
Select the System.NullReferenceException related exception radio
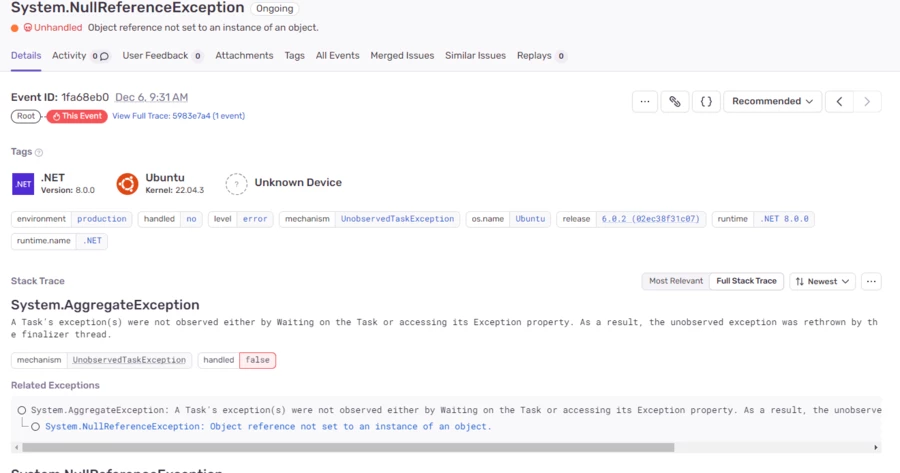tap(36, 427)
